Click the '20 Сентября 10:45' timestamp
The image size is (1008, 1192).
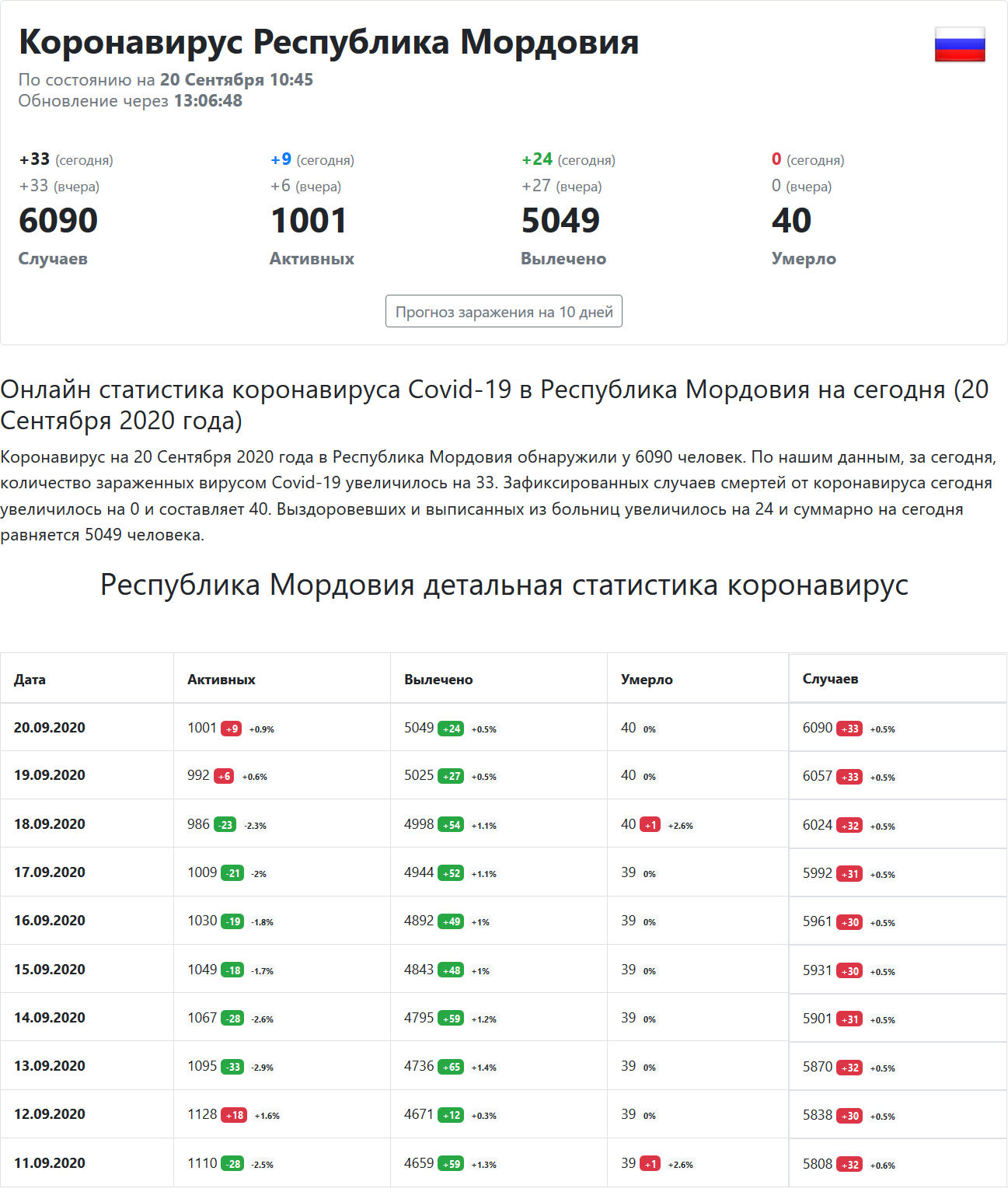[236, 79]
